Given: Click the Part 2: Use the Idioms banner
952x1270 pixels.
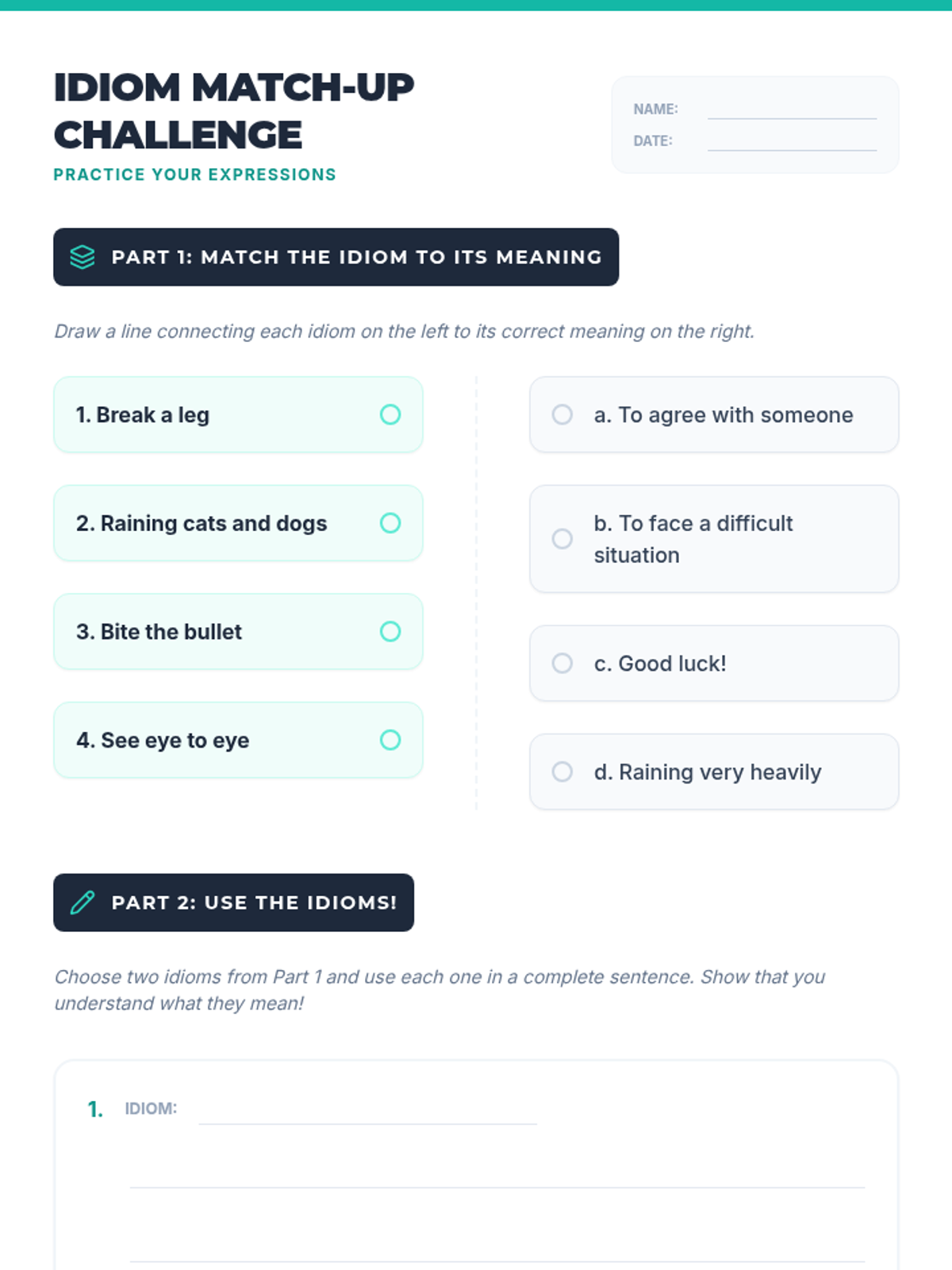Looking at the screenshot, I should coord(234,902).
